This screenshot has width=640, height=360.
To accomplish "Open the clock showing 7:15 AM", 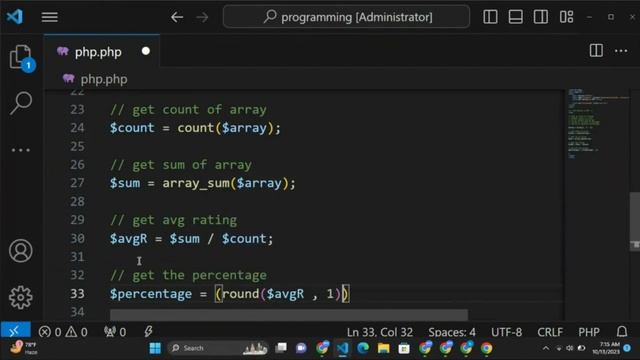I will pyautogui.click(x=606, y=348).
